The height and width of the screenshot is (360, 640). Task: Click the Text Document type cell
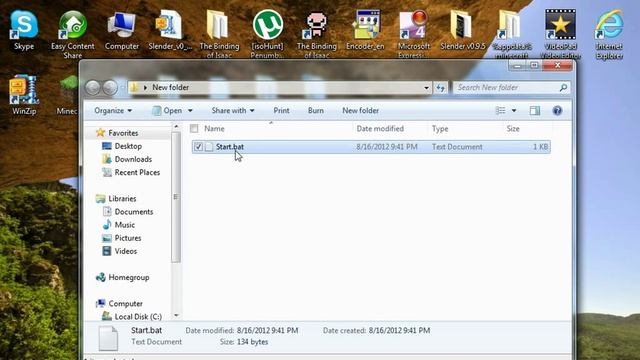pos(457,147)
